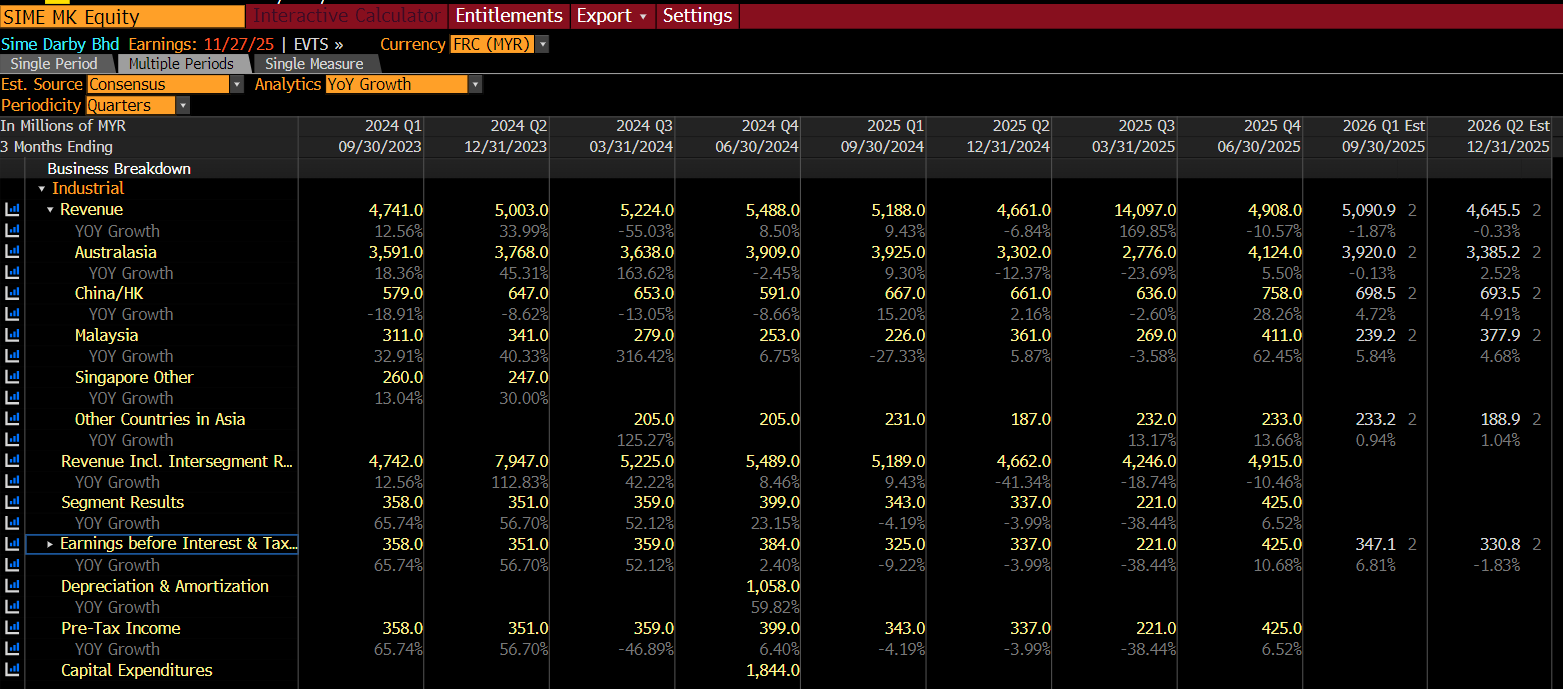Open the Export menu arrow
Image resolution: width=1563 pixels, height=689 pixels.
pos(642,16)
